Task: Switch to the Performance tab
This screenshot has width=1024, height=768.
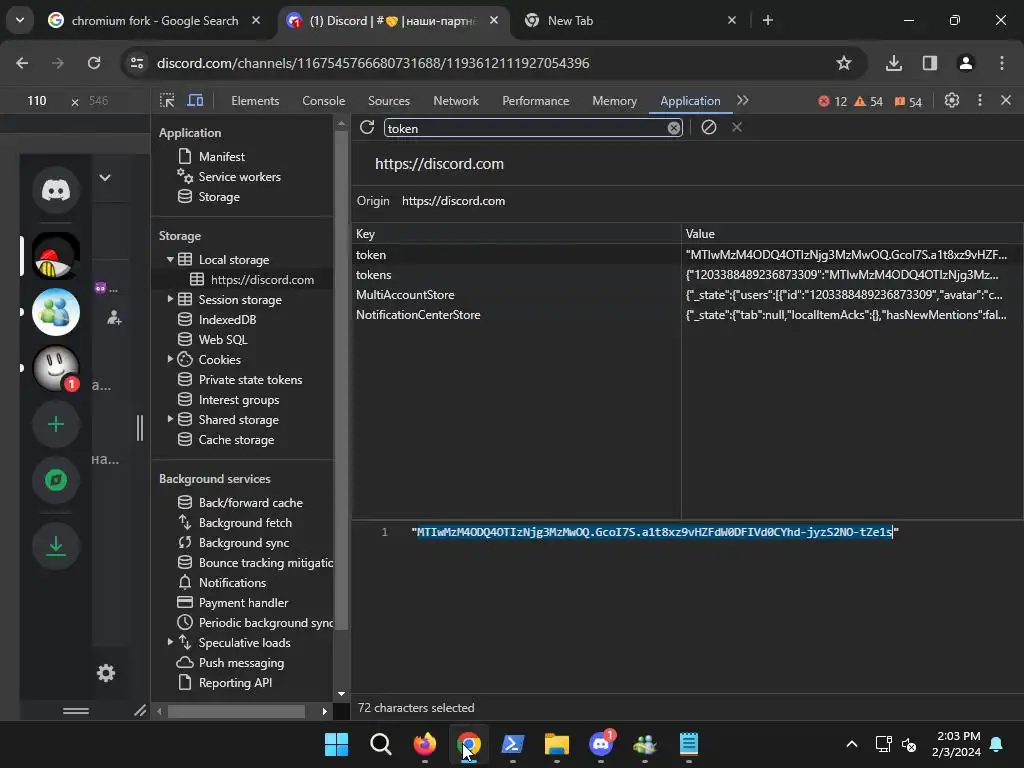Action: tap(536, 101)
